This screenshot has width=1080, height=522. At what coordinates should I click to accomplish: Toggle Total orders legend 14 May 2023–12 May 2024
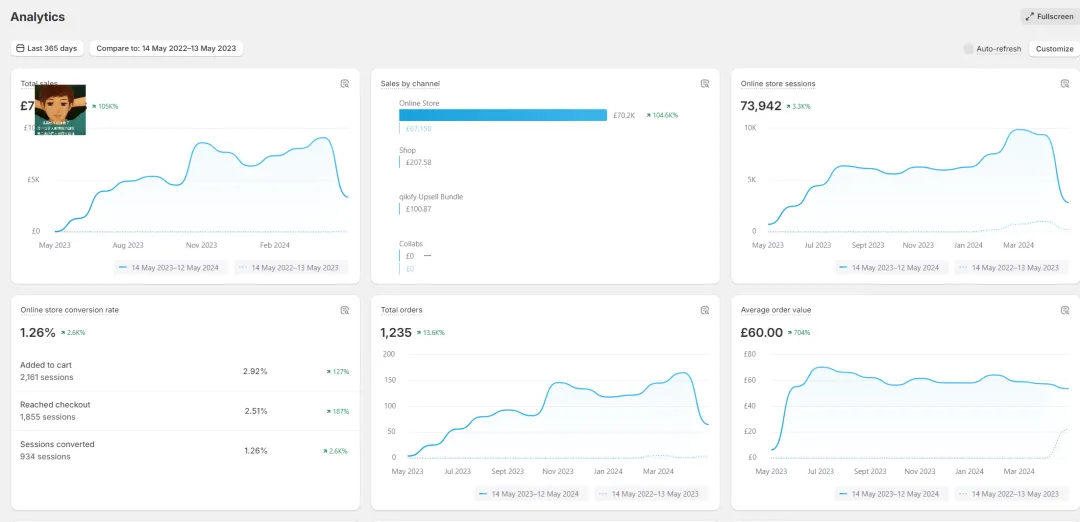(x=531, y=494)
